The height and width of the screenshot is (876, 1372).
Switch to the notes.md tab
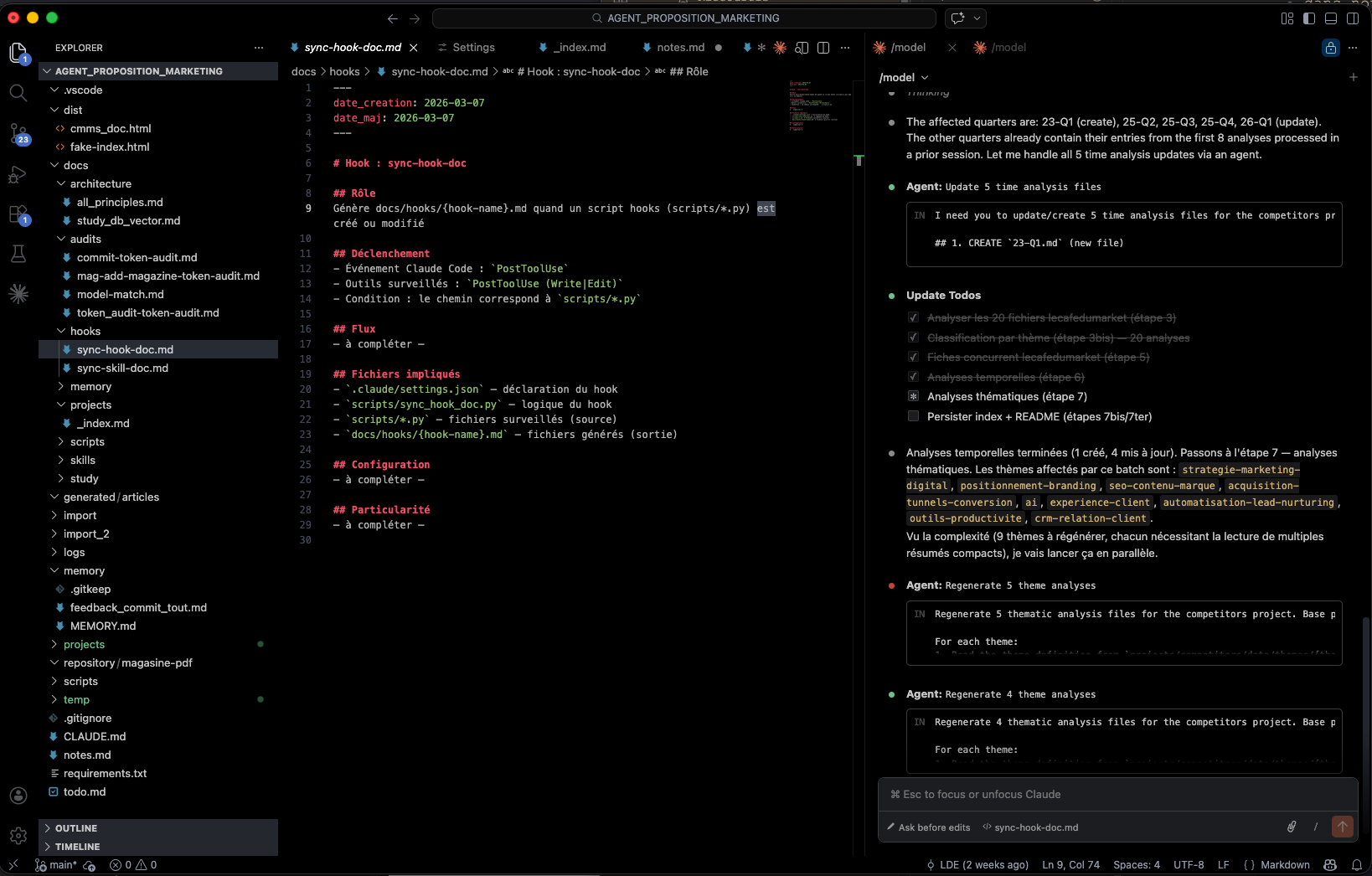coord(680,48)
